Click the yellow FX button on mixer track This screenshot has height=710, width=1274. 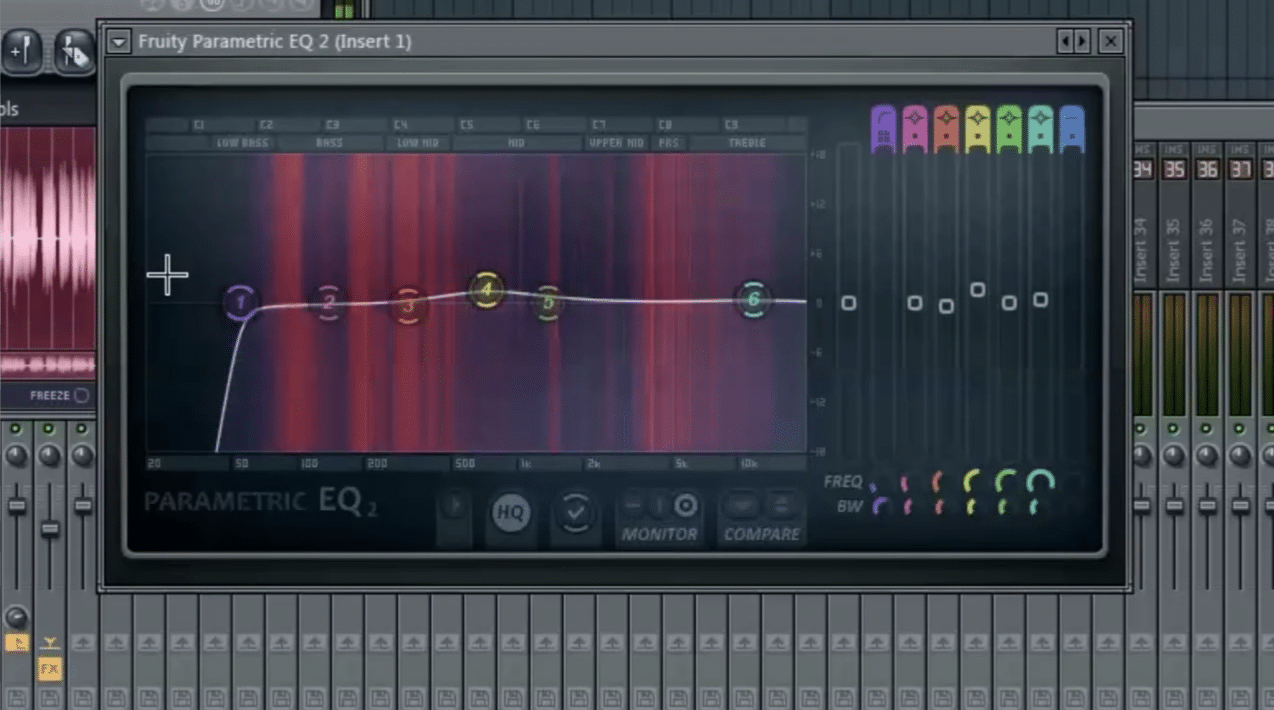[x=49, y=667]
